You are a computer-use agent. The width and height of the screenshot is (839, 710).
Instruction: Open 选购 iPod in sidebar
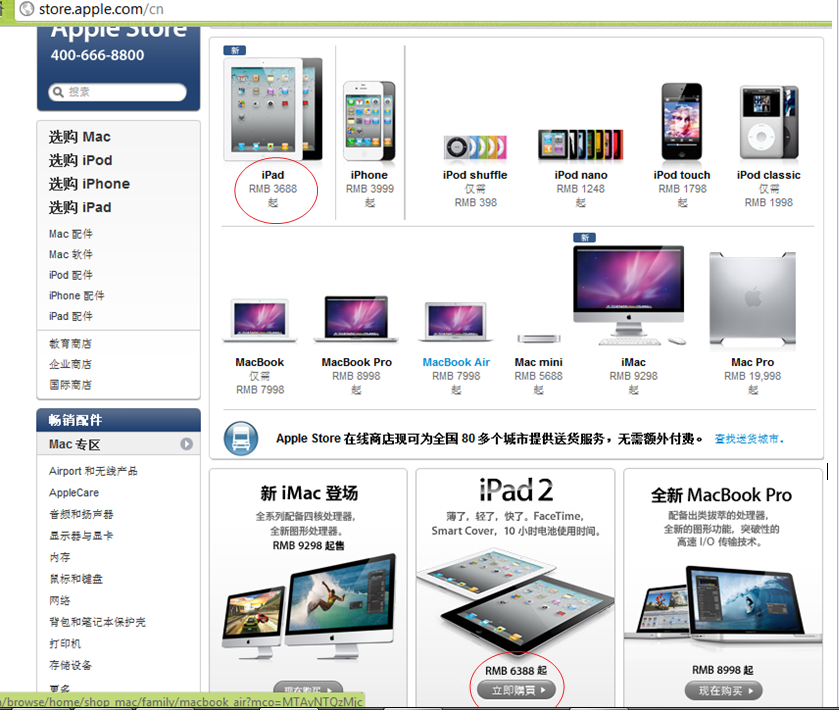[80, 161]
